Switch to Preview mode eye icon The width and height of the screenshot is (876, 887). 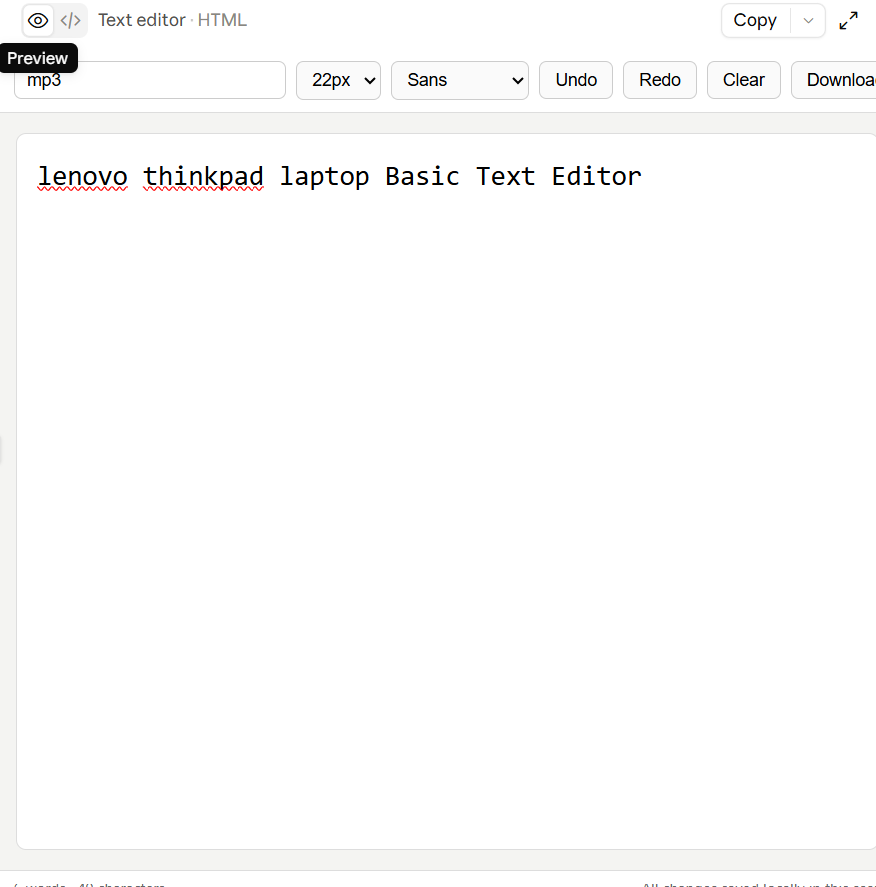click(38, 21)
